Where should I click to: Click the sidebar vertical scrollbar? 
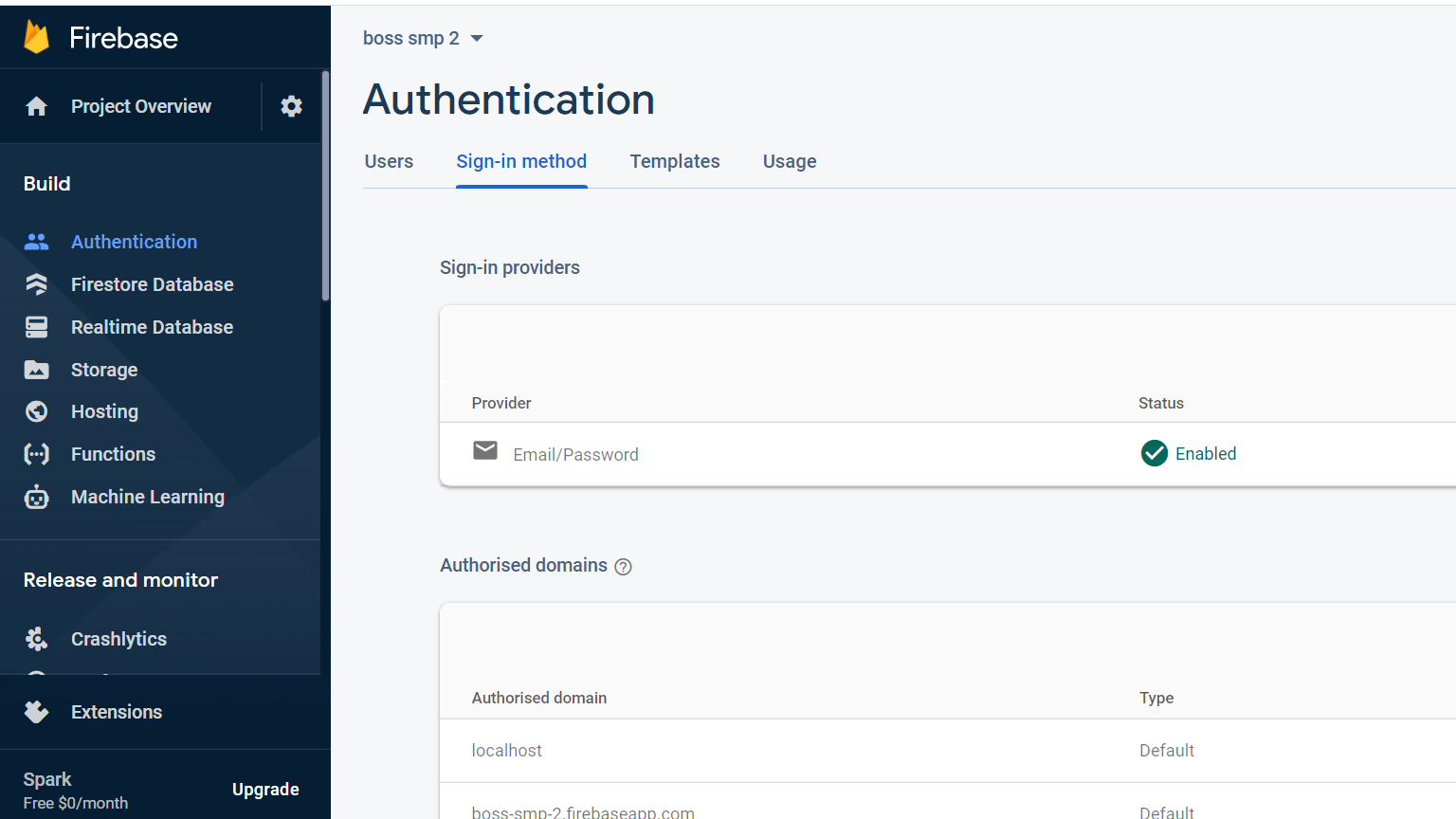(325, 190)
